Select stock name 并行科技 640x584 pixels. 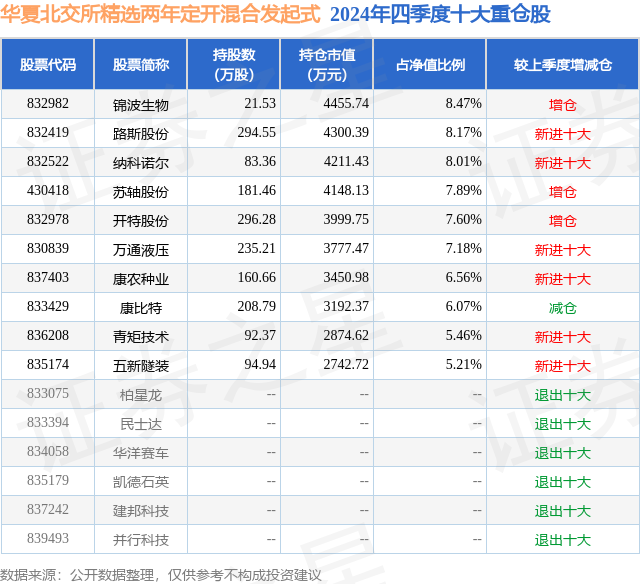click(x=141, y=540)
